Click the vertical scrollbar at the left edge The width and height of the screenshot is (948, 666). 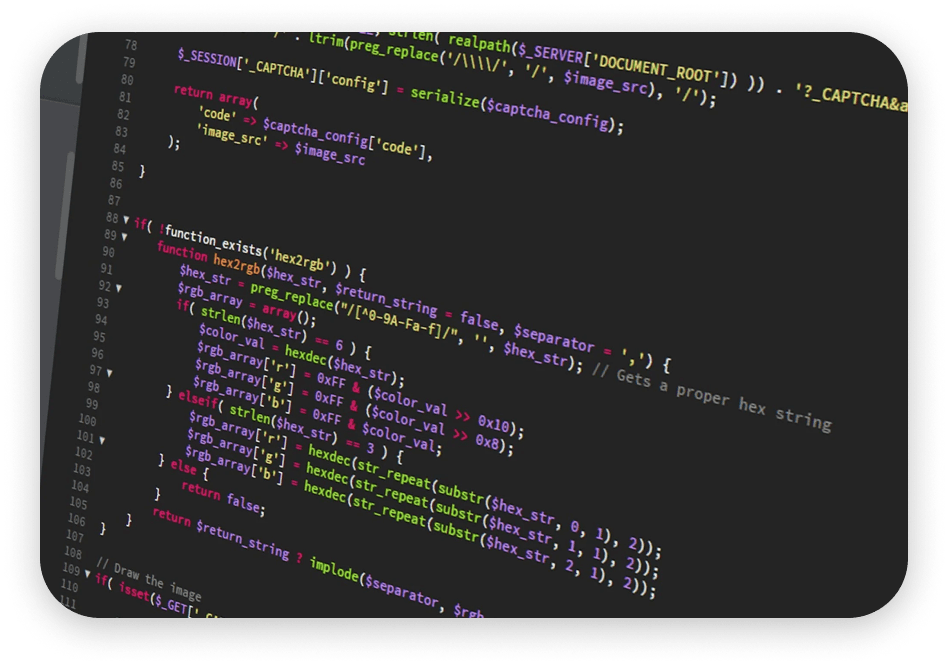[70, 200]
